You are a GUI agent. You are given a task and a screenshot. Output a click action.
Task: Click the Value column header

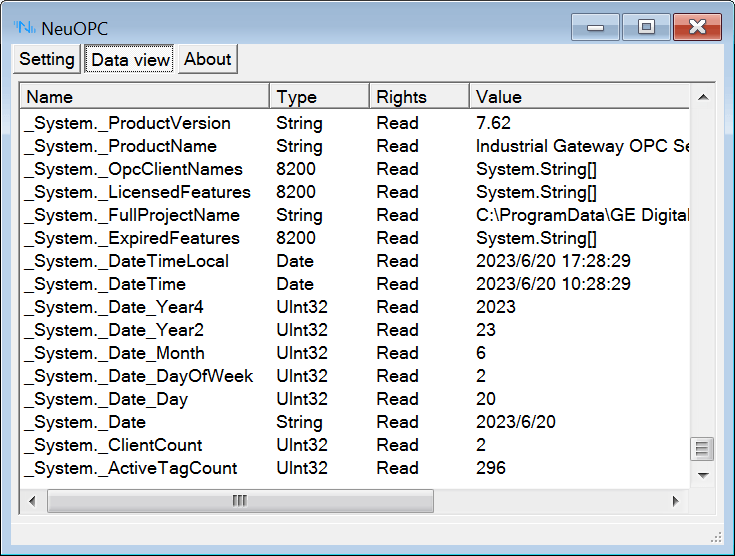578,97
